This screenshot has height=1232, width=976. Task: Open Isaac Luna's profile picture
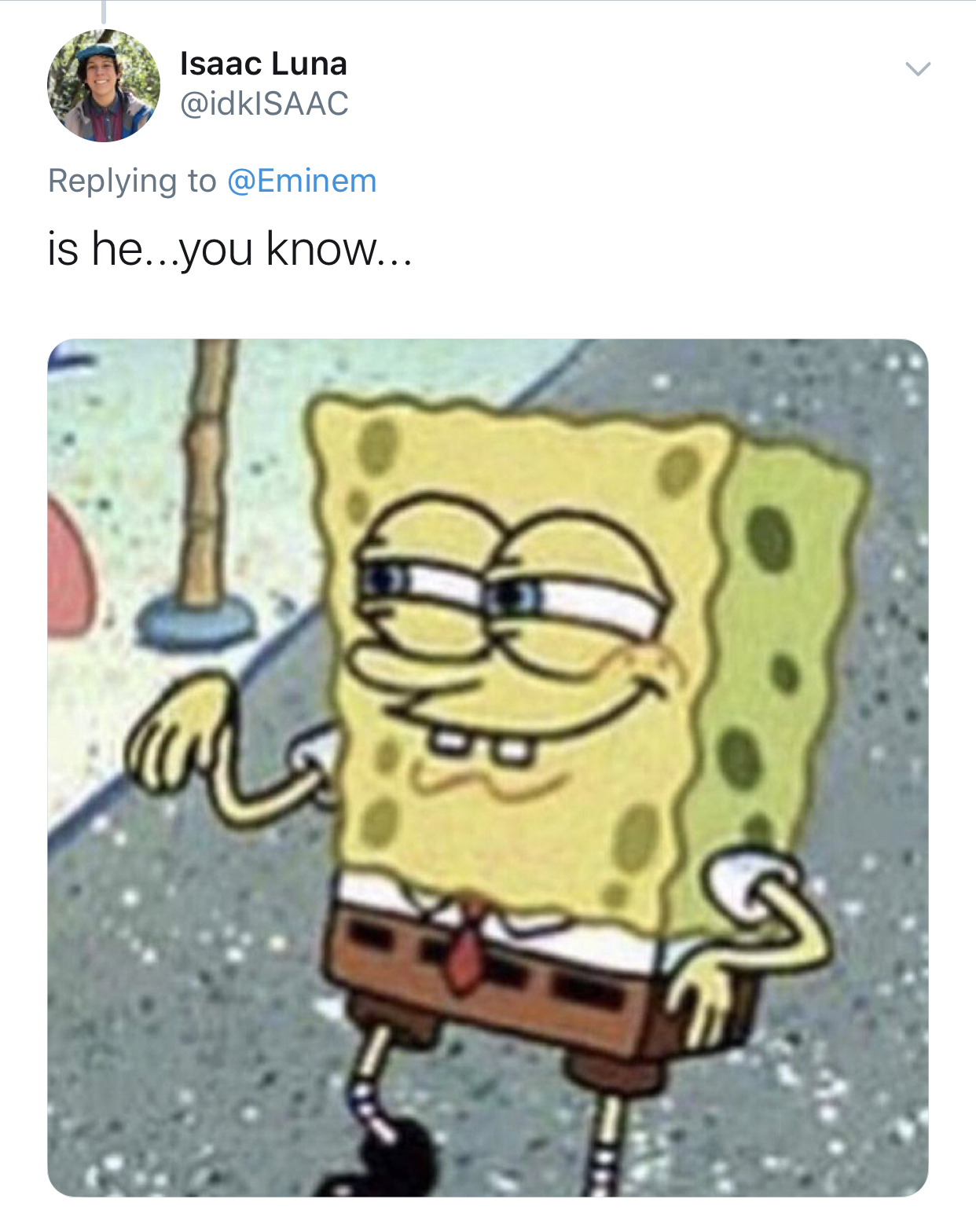(x=104, y=86)
